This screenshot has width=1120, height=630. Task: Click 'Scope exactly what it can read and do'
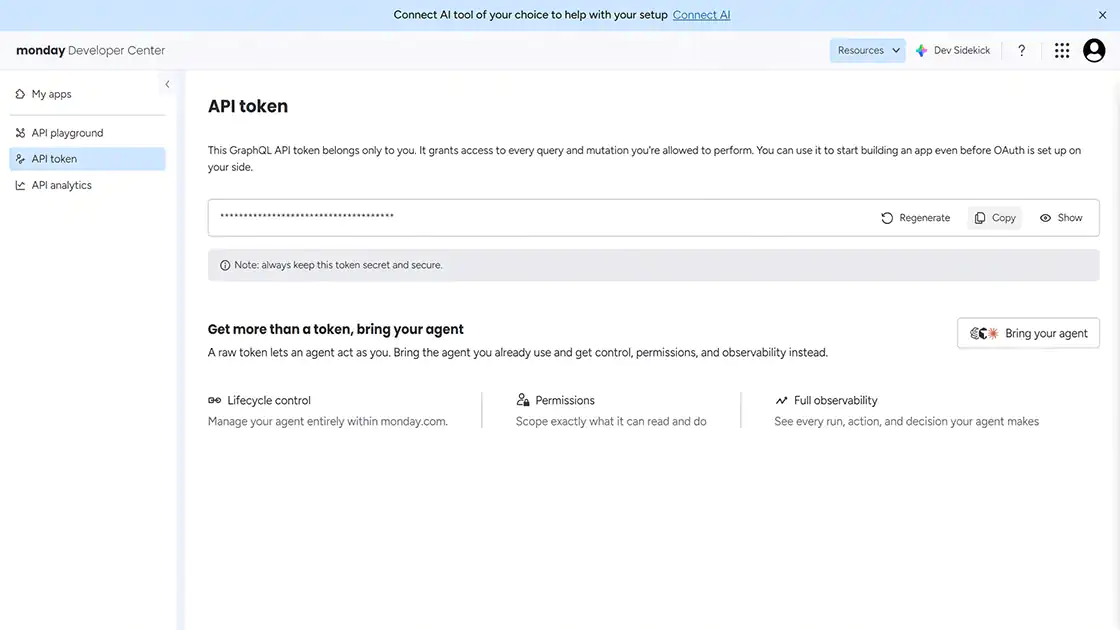coord(611,421)
